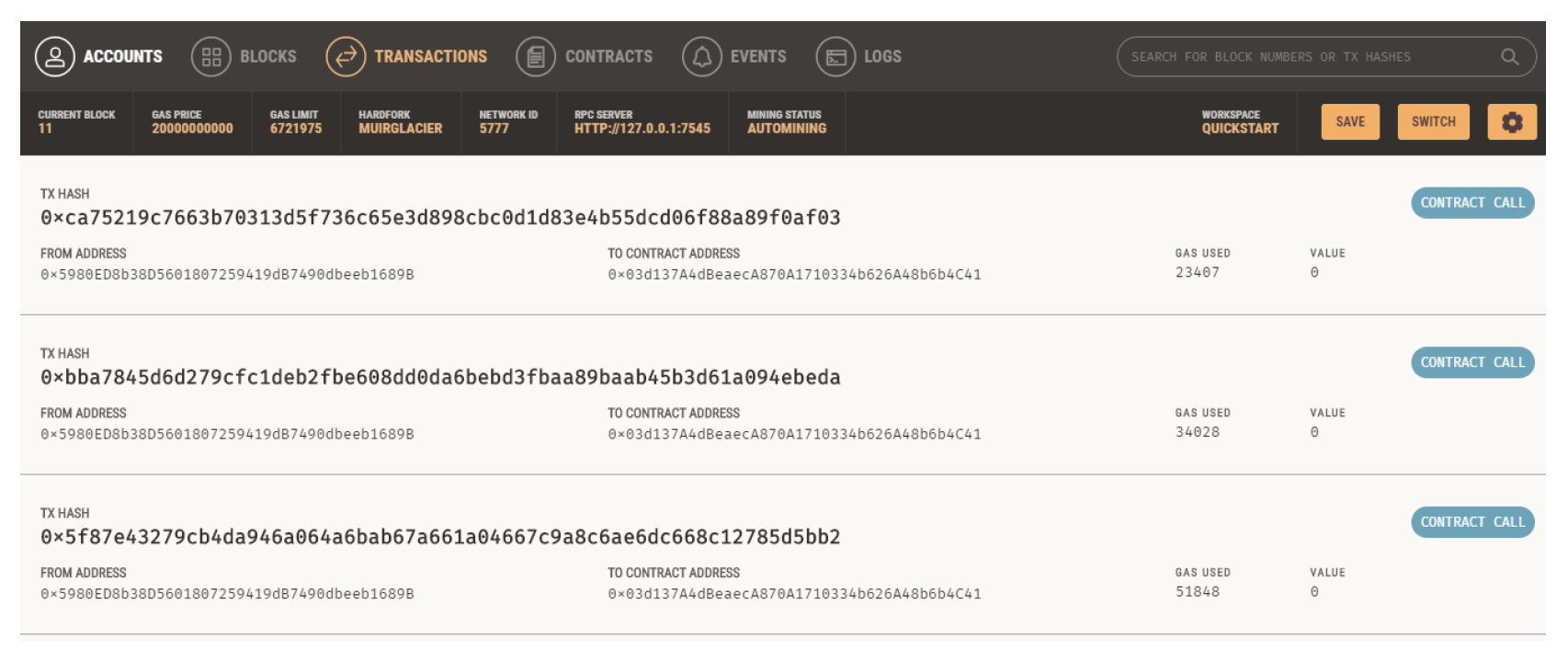Open transaction with hash starting 0xca75219c
This screenshot has height=661, width=1568.
[x=440, y=218]
